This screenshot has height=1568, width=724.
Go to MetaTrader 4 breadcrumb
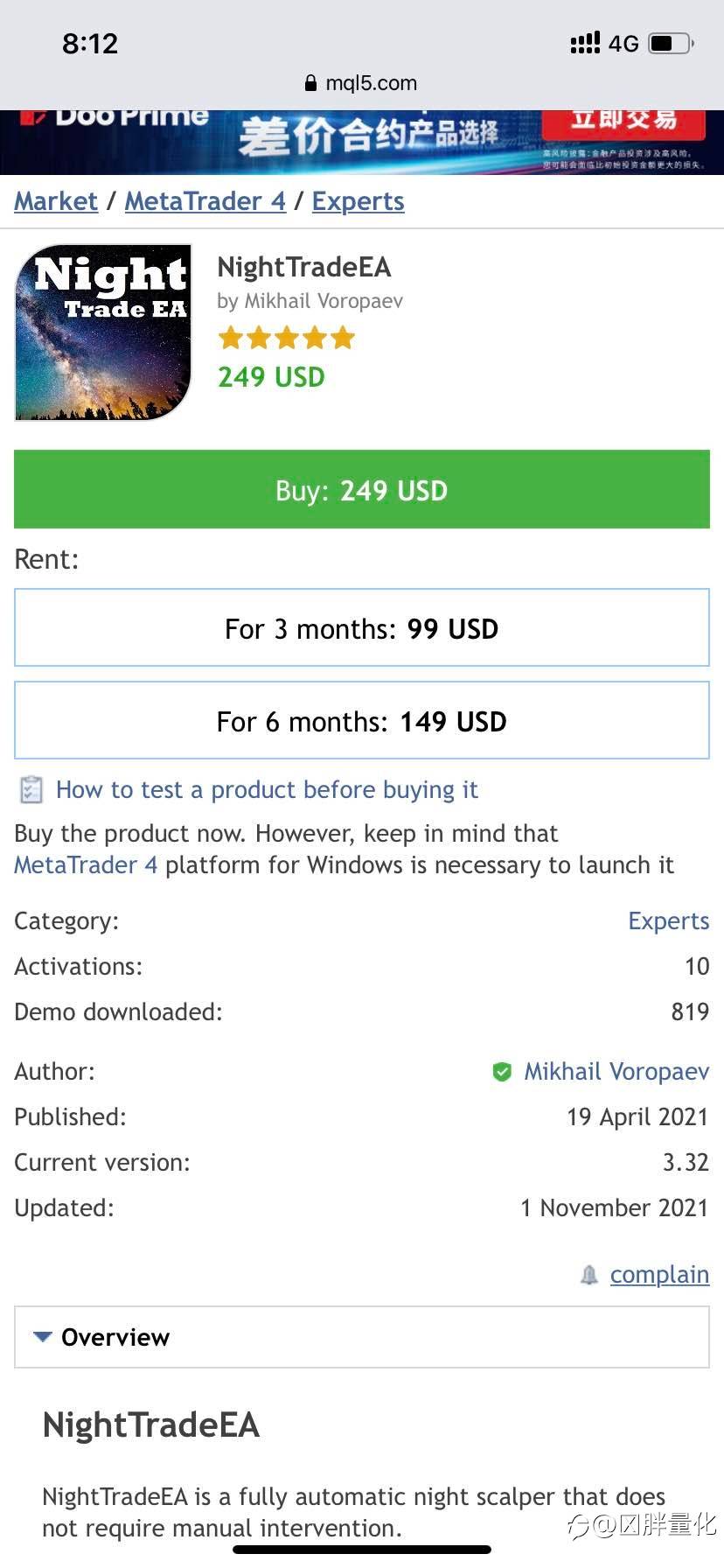(205, 201)
